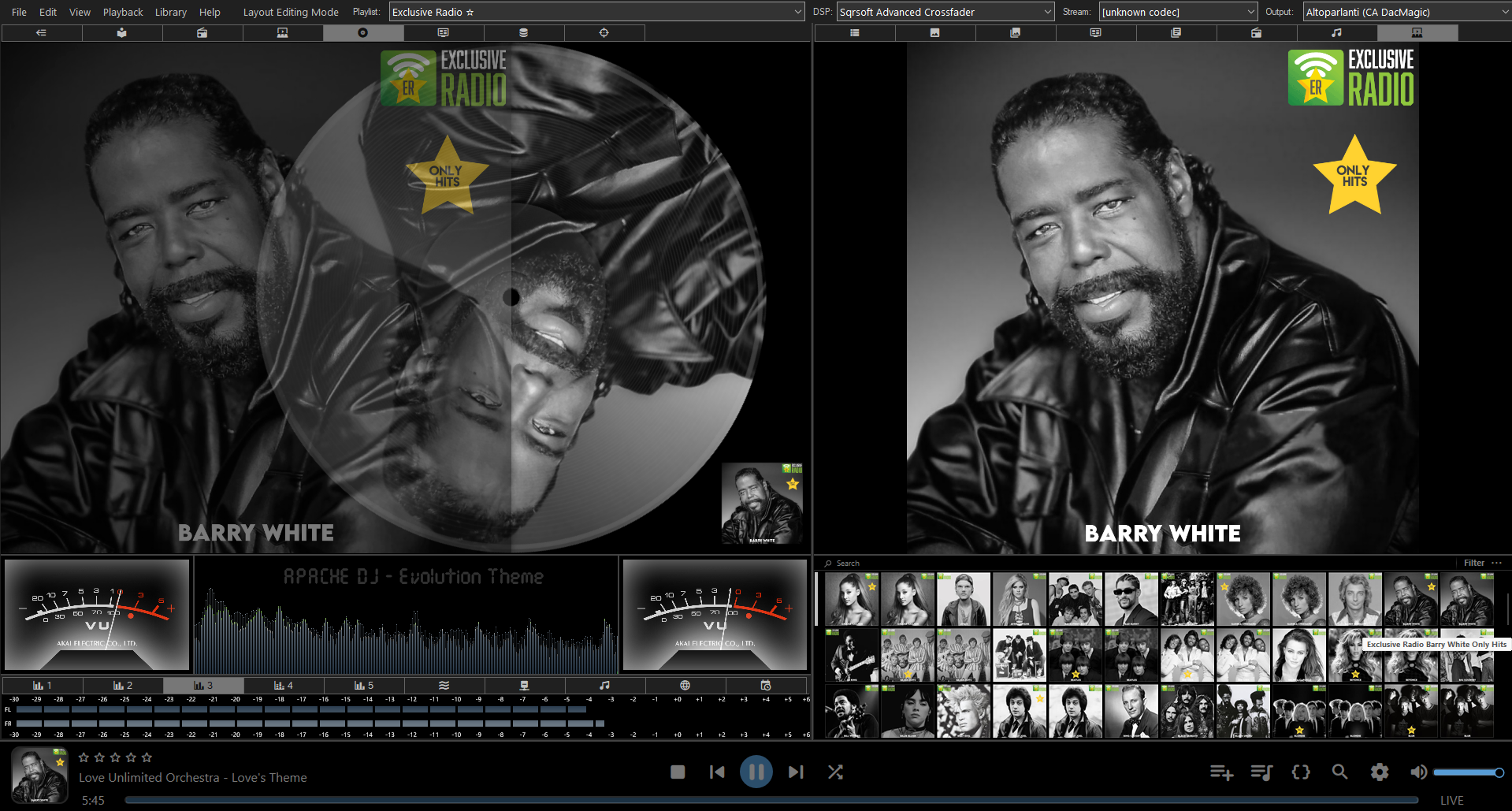Image resolution: width=1512 pixels, height=811 pixels.
Task: Open the crosshair target tab
Action: tap(604, 32)
